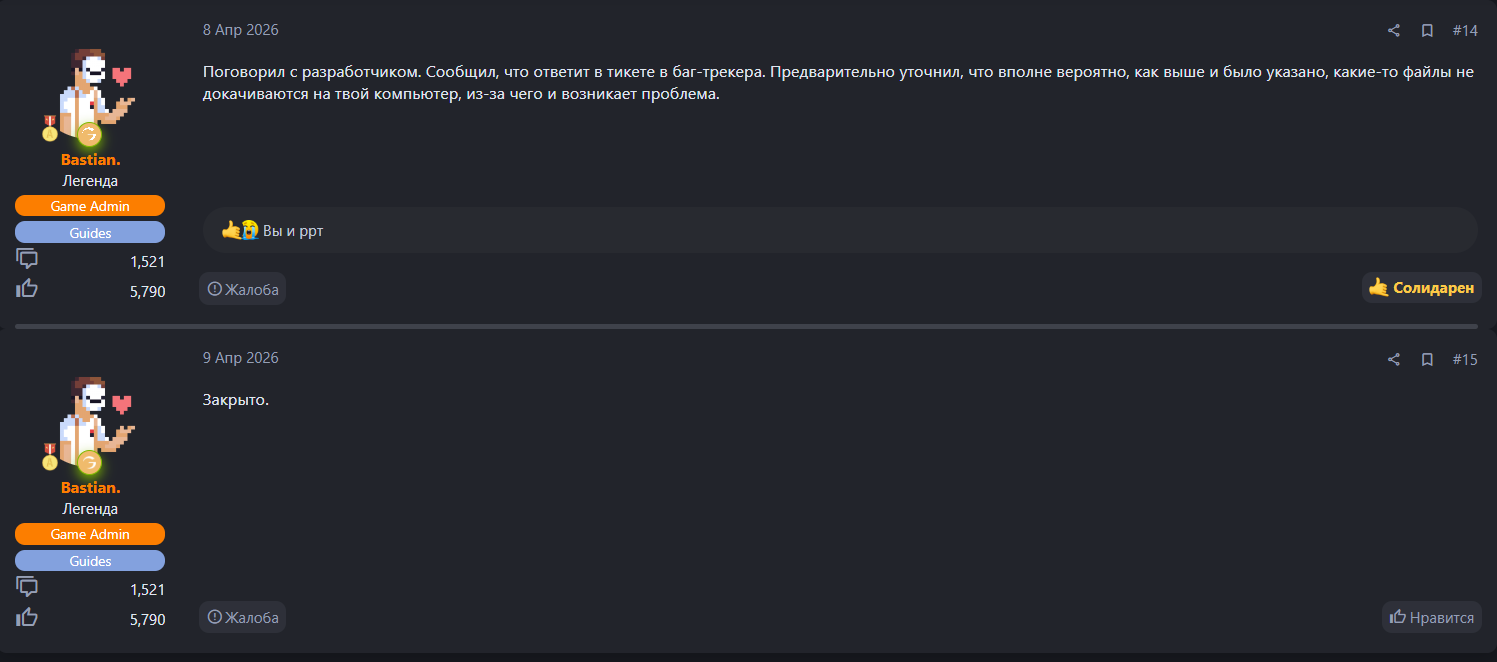This screenshot has width=1497, height=662.
Task: Click share icon on post #14
Action: 1394,31
